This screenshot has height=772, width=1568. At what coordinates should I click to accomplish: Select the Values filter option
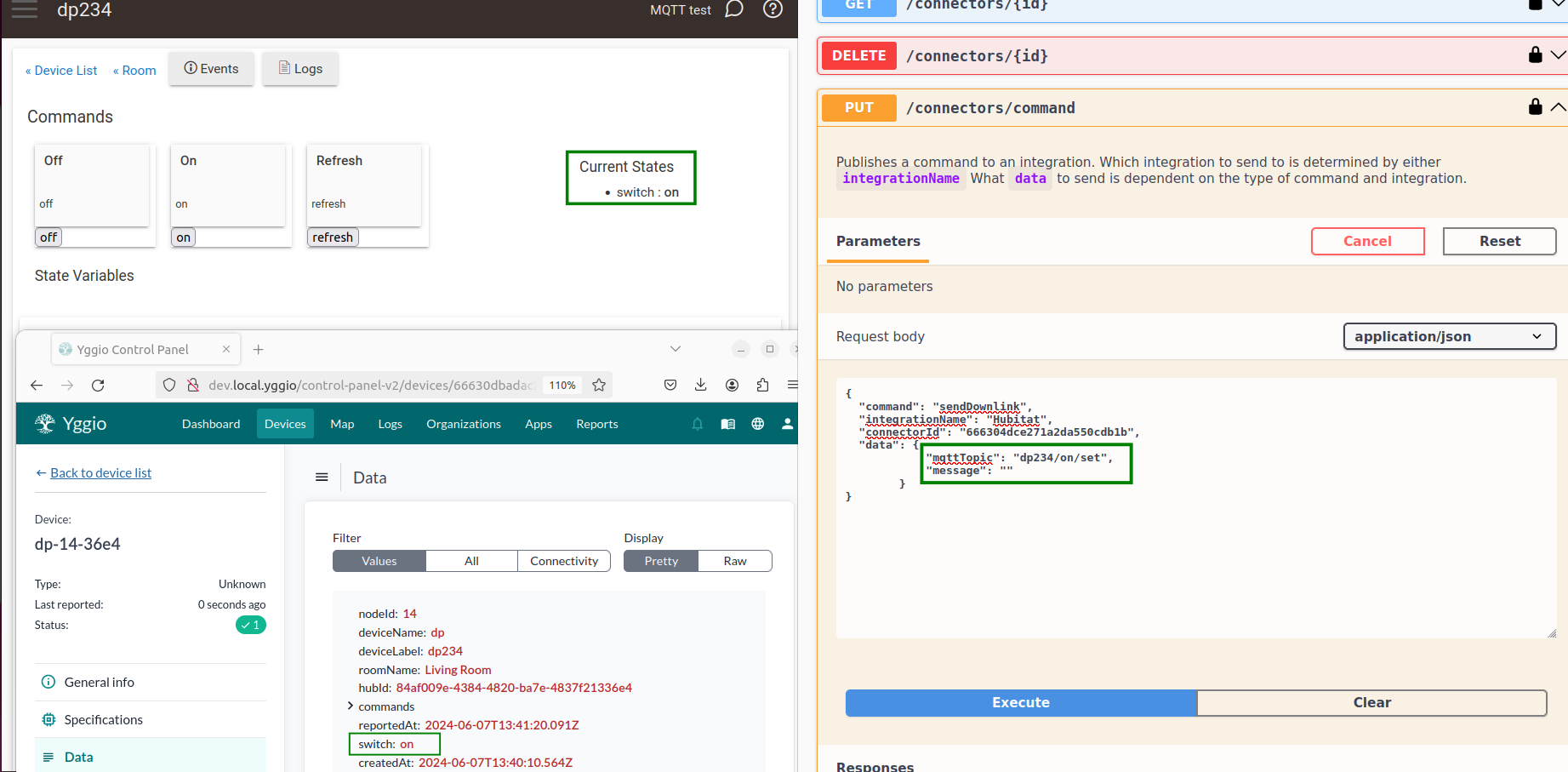coord(379,561)
